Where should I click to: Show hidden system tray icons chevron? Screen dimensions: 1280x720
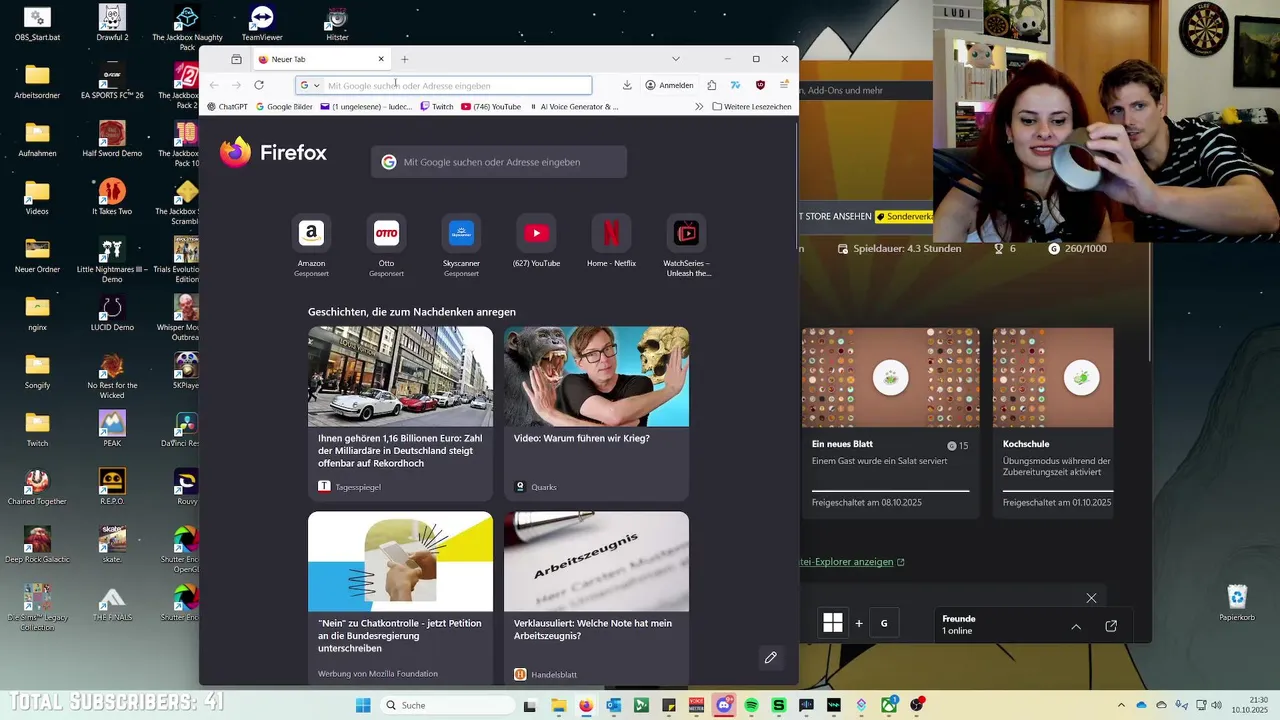(x=1121, y=705)
